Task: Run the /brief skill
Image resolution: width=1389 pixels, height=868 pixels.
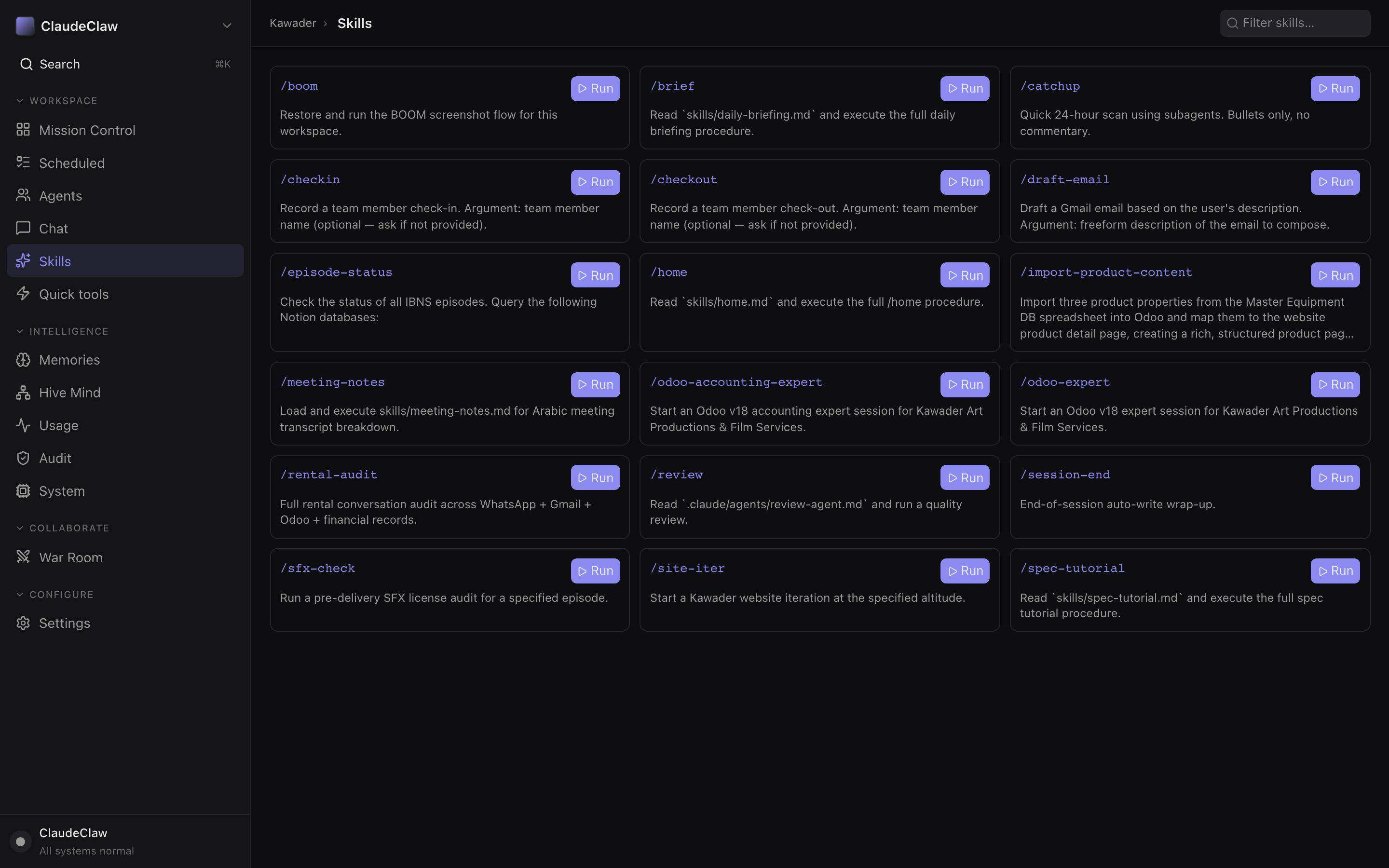Action: 965,88
